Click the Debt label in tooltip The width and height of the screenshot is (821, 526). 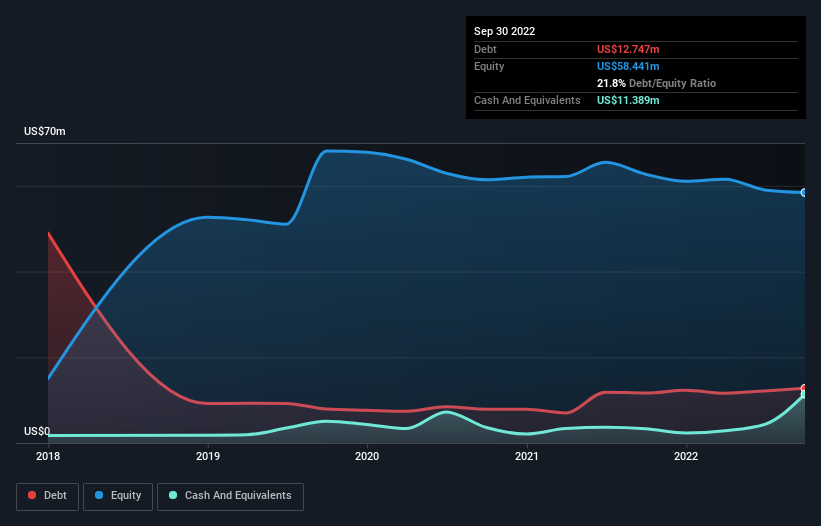(x=485, y=49)
